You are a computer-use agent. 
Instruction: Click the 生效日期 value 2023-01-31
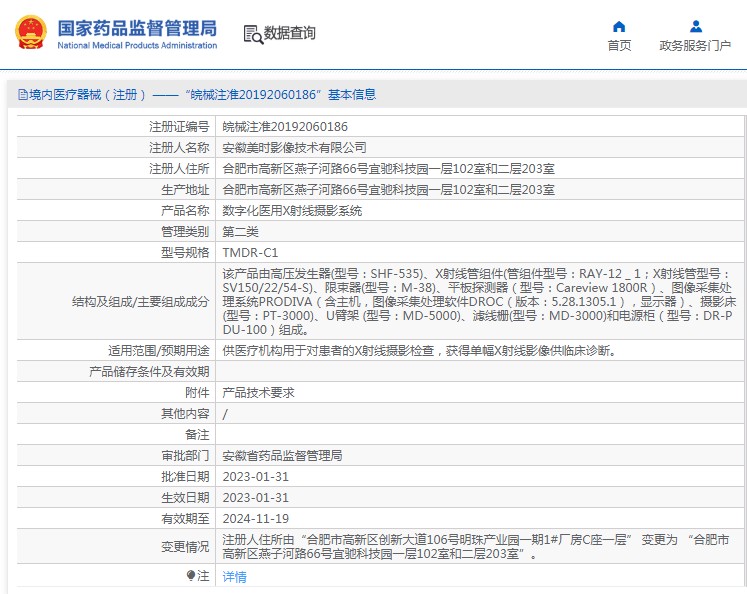[256, 497]
